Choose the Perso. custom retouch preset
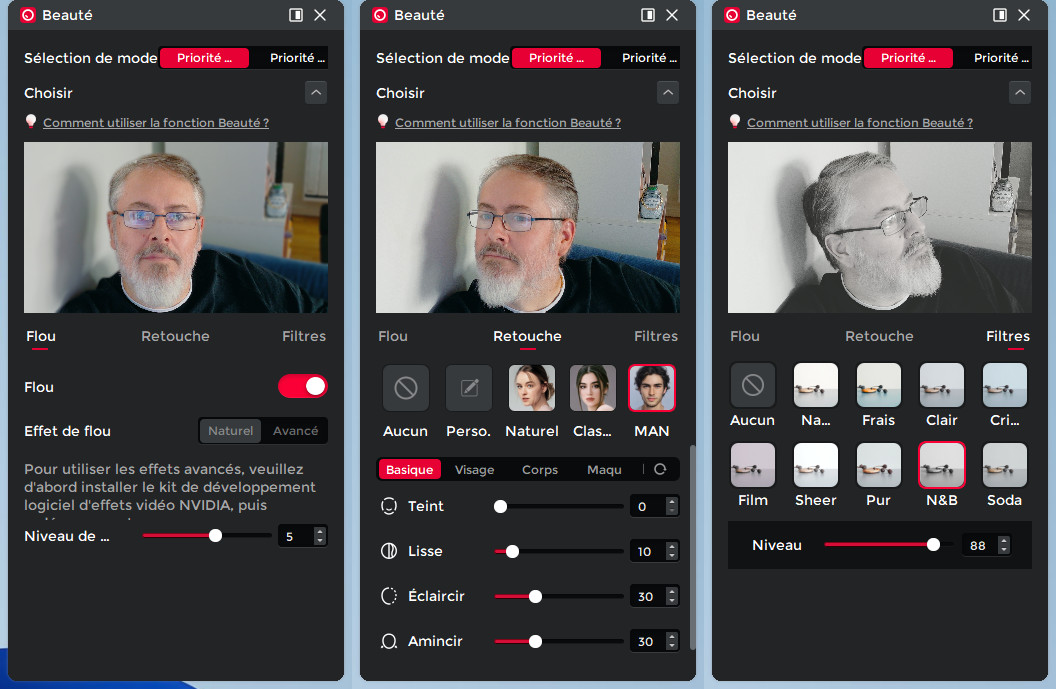1056x689 pixels. [x=468, y=388]
